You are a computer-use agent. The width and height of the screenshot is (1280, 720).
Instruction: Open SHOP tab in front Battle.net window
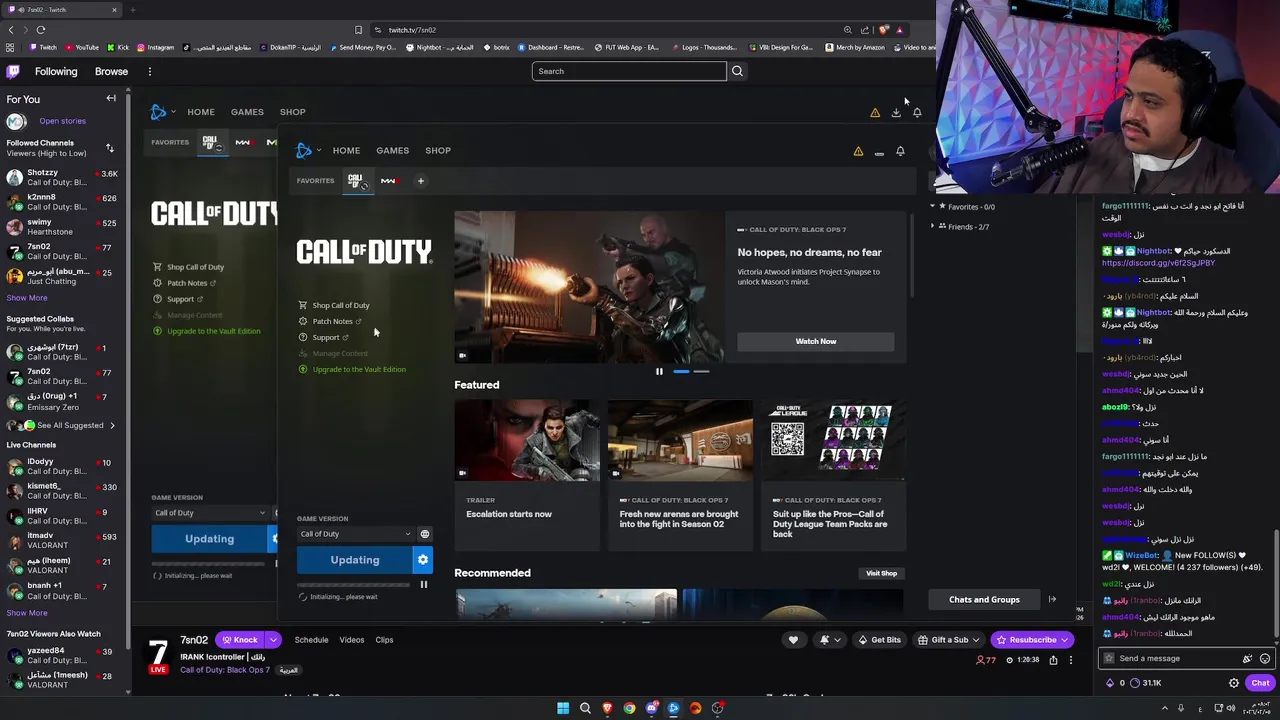[x=438, y=151]
